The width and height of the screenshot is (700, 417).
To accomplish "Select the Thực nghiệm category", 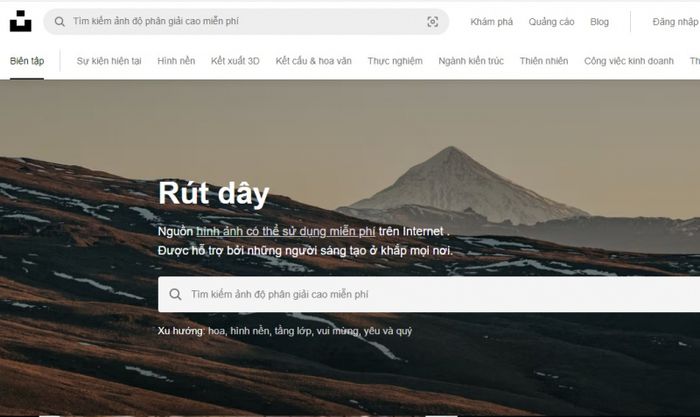I will pyautogui.click(x=395, y=61).
